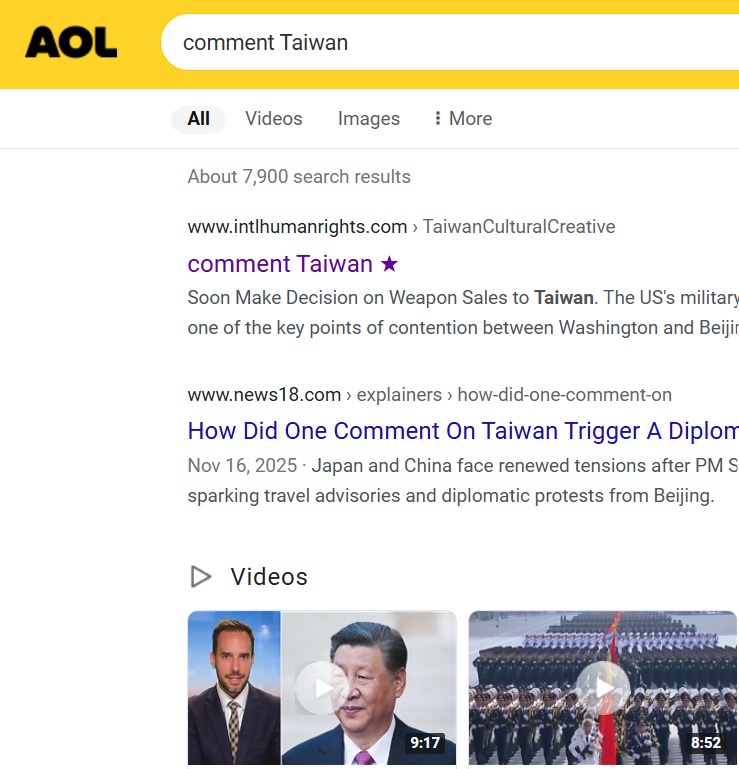The height and width of the screenshot is (769, 739).
Task: Open the Images tab
Action: point(369,119)
